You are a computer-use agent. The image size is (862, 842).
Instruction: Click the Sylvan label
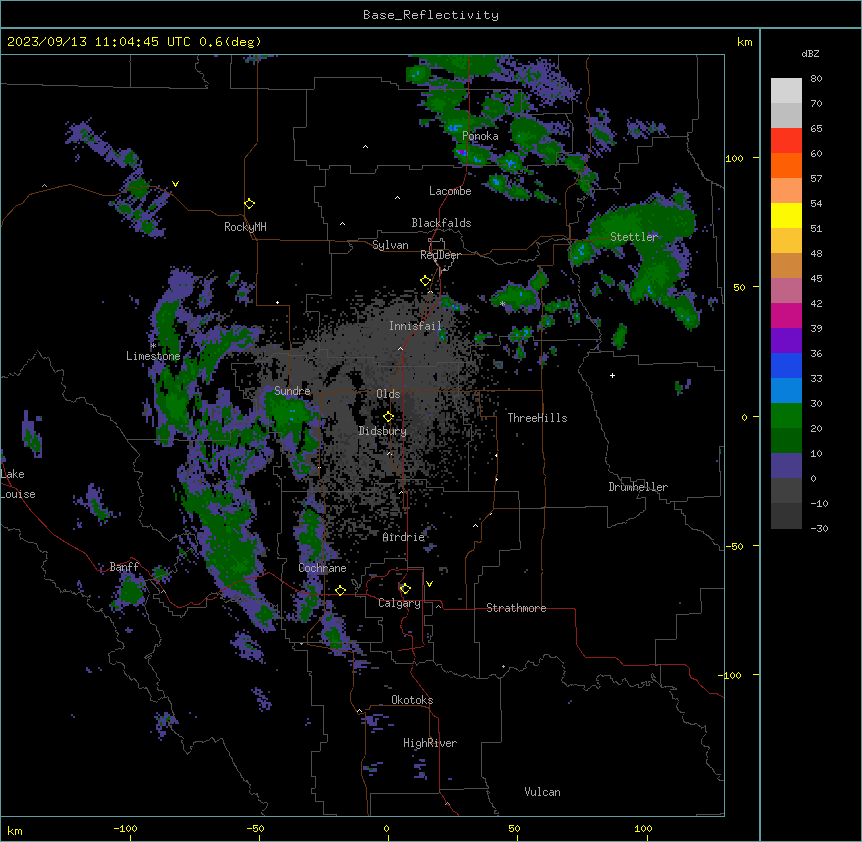tap(390, 245)
